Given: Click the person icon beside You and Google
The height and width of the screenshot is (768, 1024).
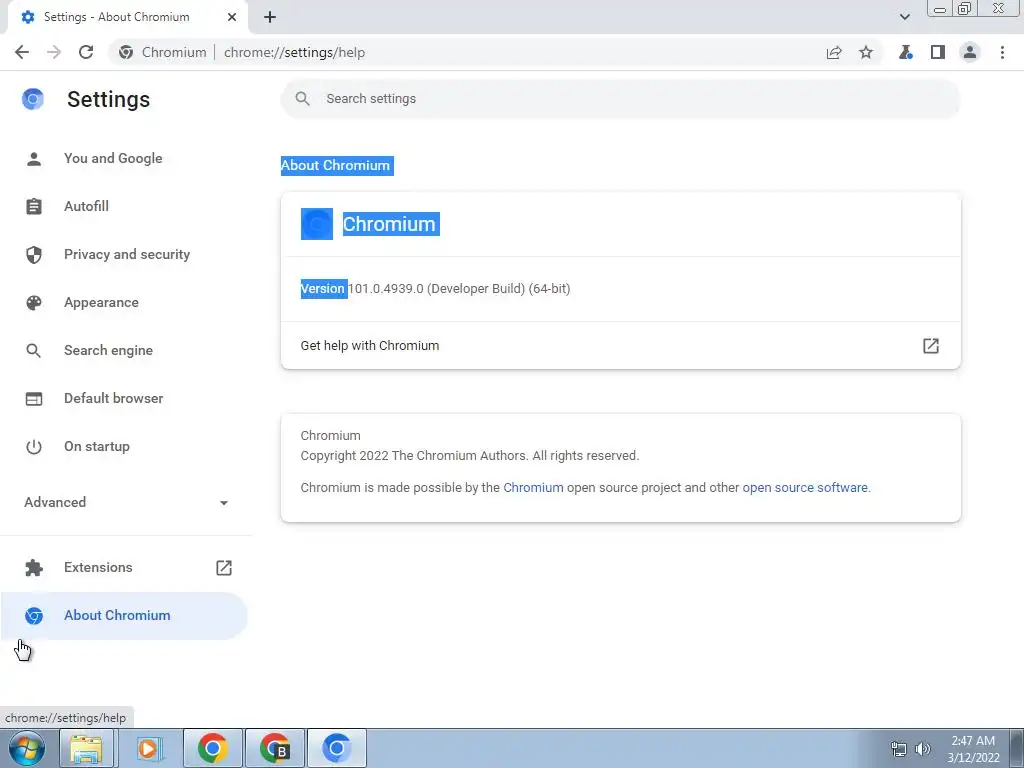Looking at the screenshot, I should coord(33,159).
